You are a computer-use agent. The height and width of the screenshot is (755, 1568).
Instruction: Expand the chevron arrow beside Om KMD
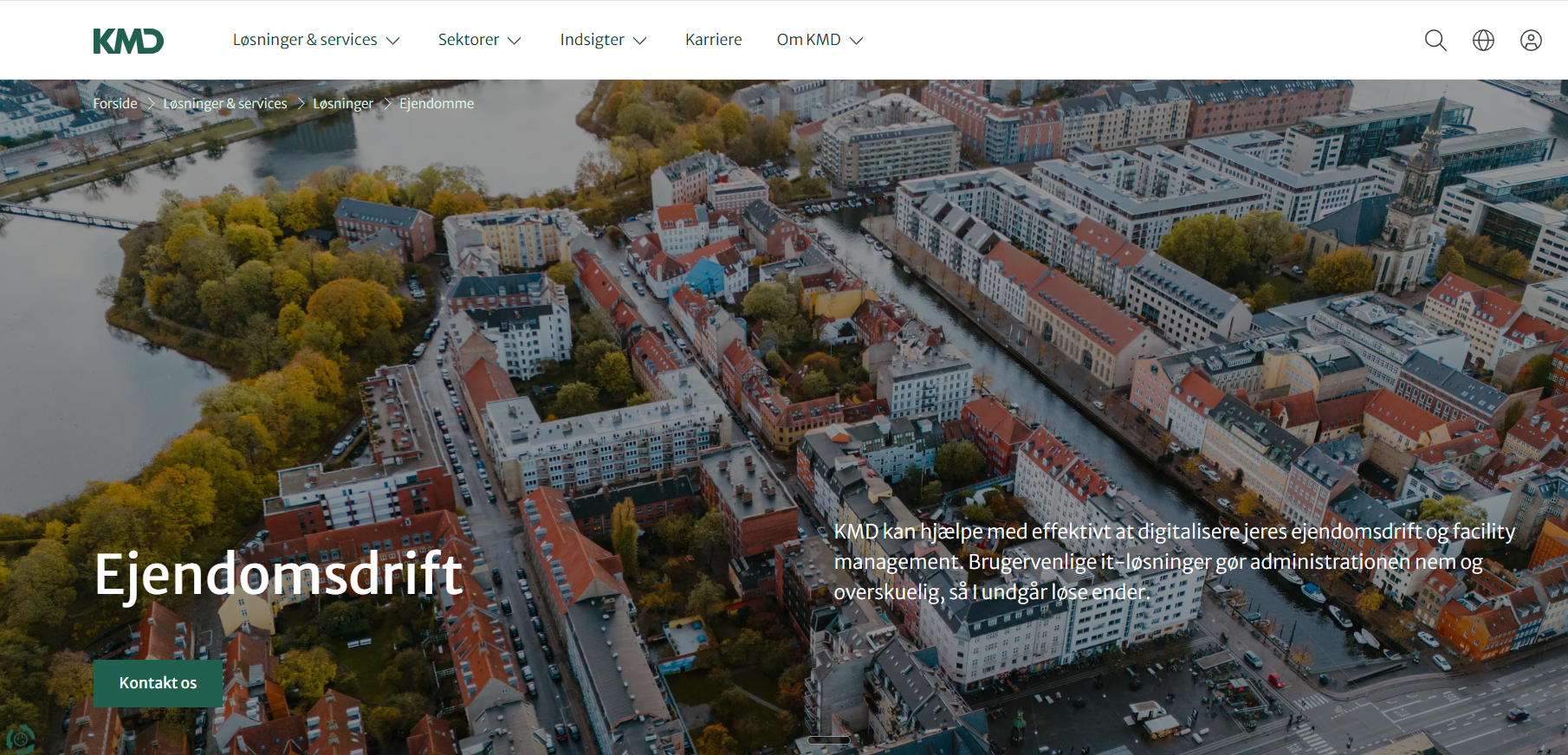coord(857,41)
